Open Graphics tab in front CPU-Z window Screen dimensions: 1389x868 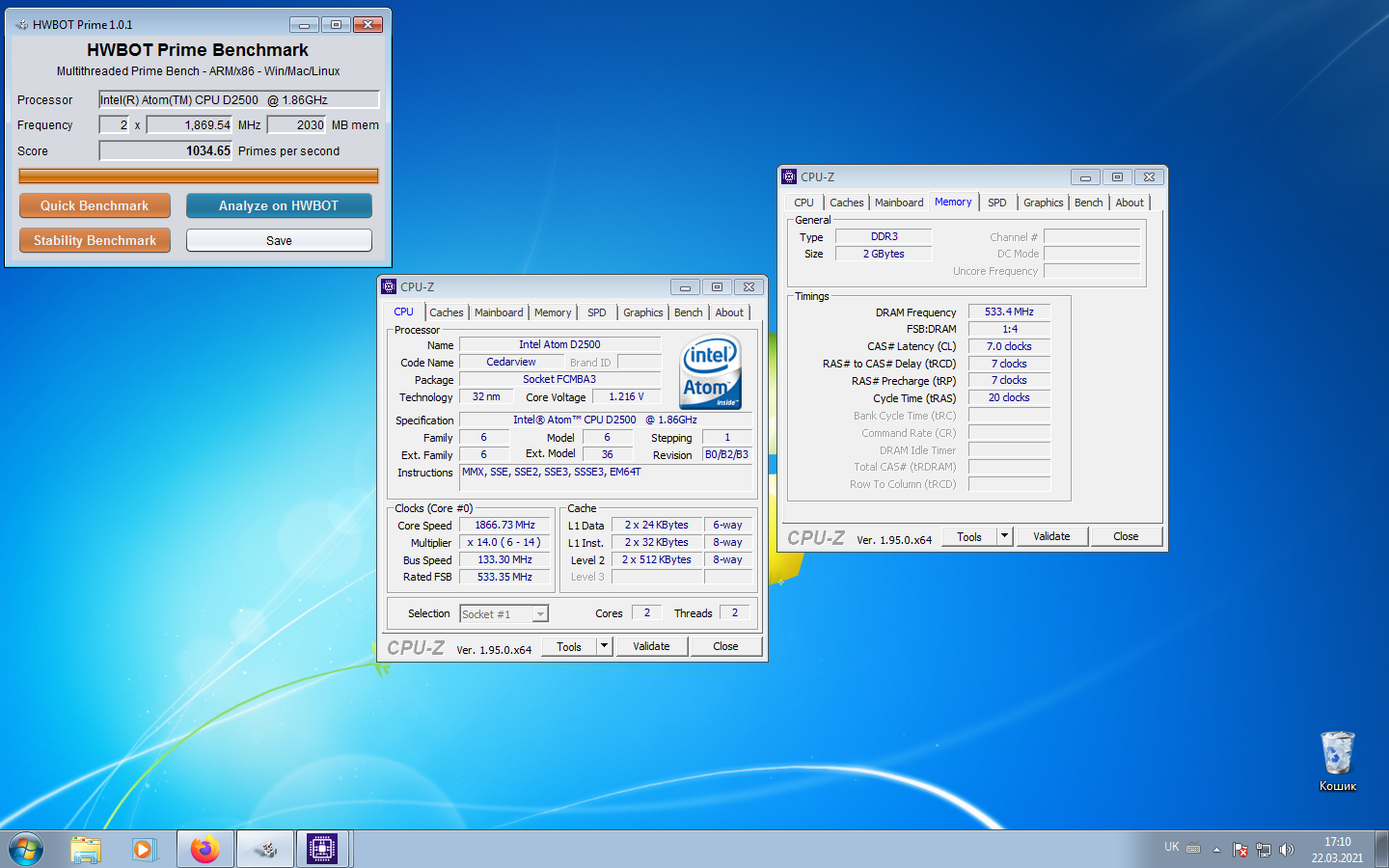pos(643,312)
